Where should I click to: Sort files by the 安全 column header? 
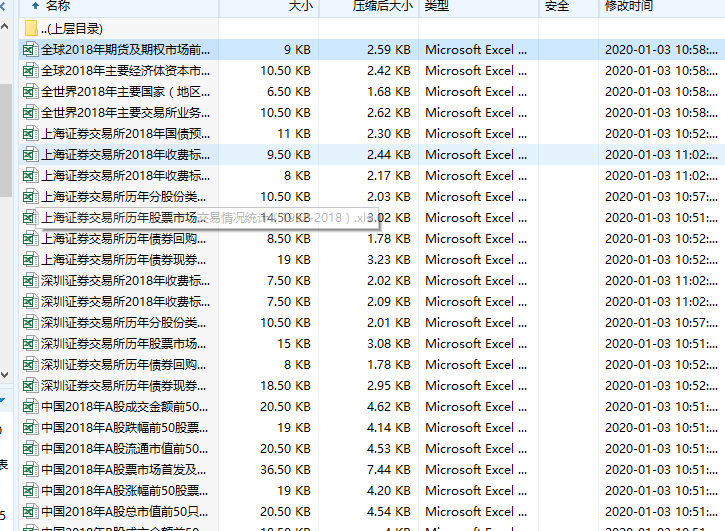569,6
